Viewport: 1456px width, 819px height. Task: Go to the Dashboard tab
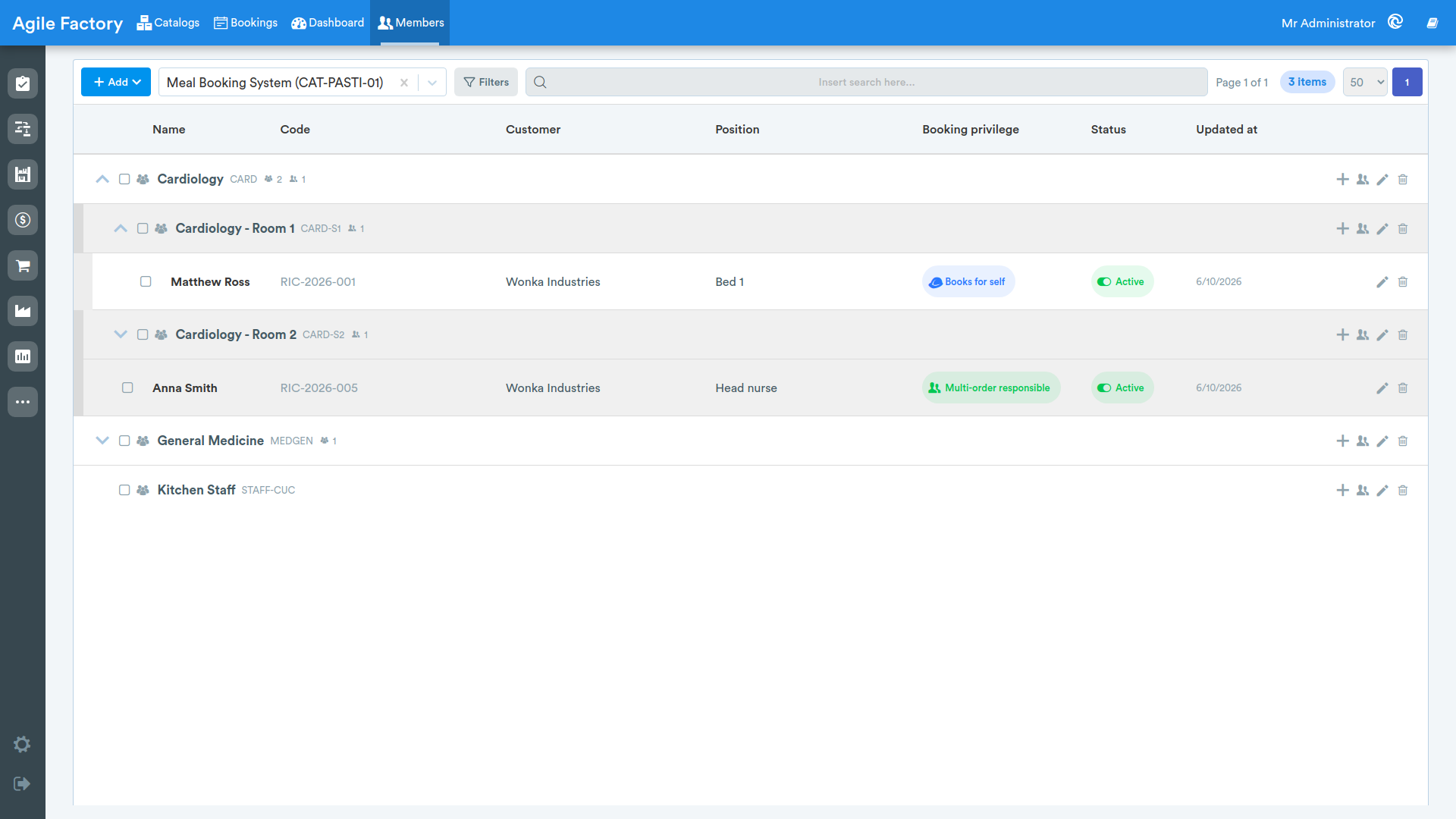328,23
